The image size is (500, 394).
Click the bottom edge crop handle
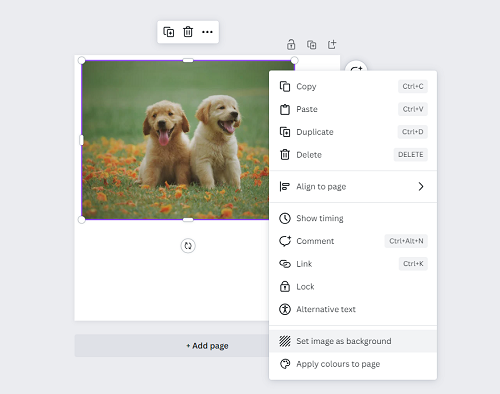pos(188,220)
